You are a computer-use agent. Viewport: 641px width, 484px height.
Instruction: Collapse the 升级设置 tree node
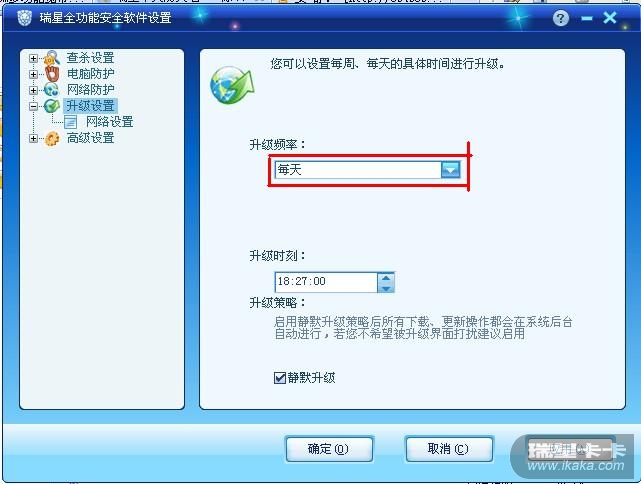tap(33, 106)
